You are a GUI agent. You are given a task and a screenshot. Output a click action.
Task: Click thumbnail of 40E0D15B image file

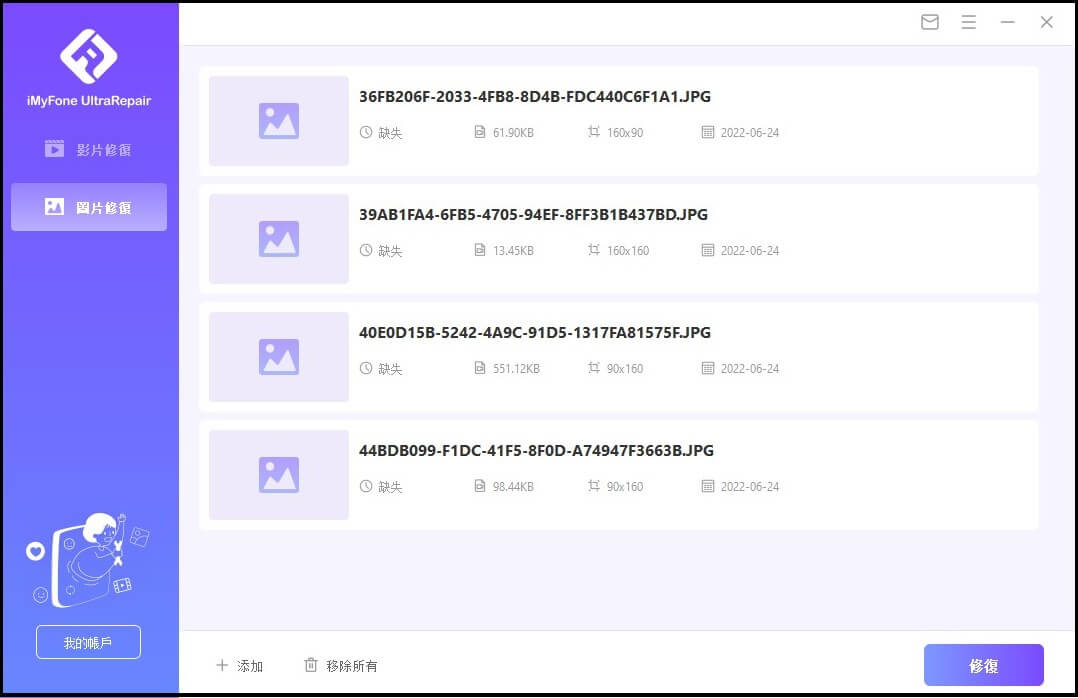pos(279,357)
